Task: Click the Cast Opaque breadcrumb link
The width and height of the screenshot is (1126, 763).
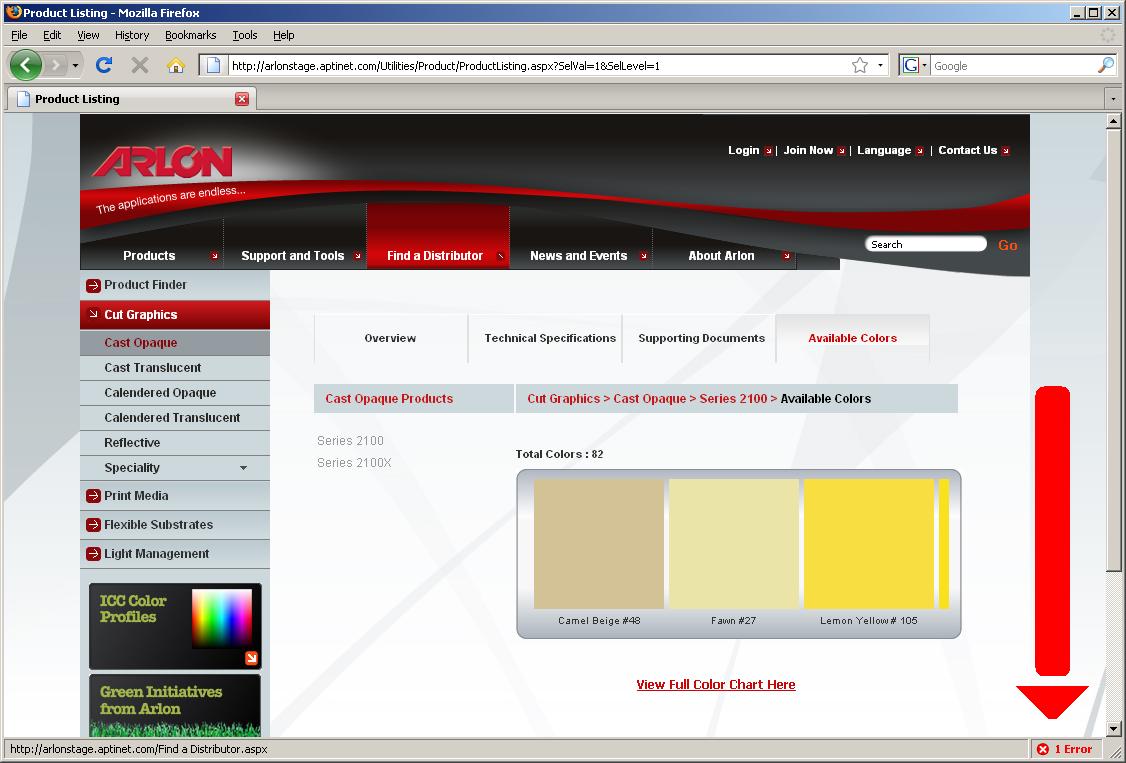Action: pos(650,399)
